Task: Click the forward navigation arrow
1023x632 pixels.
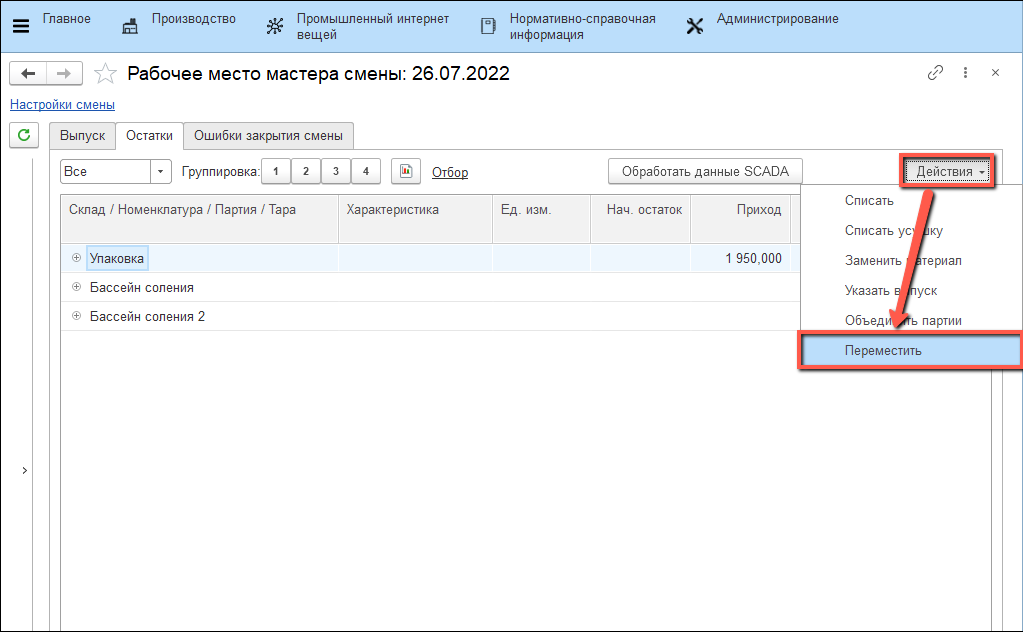Action: (63, 73)
